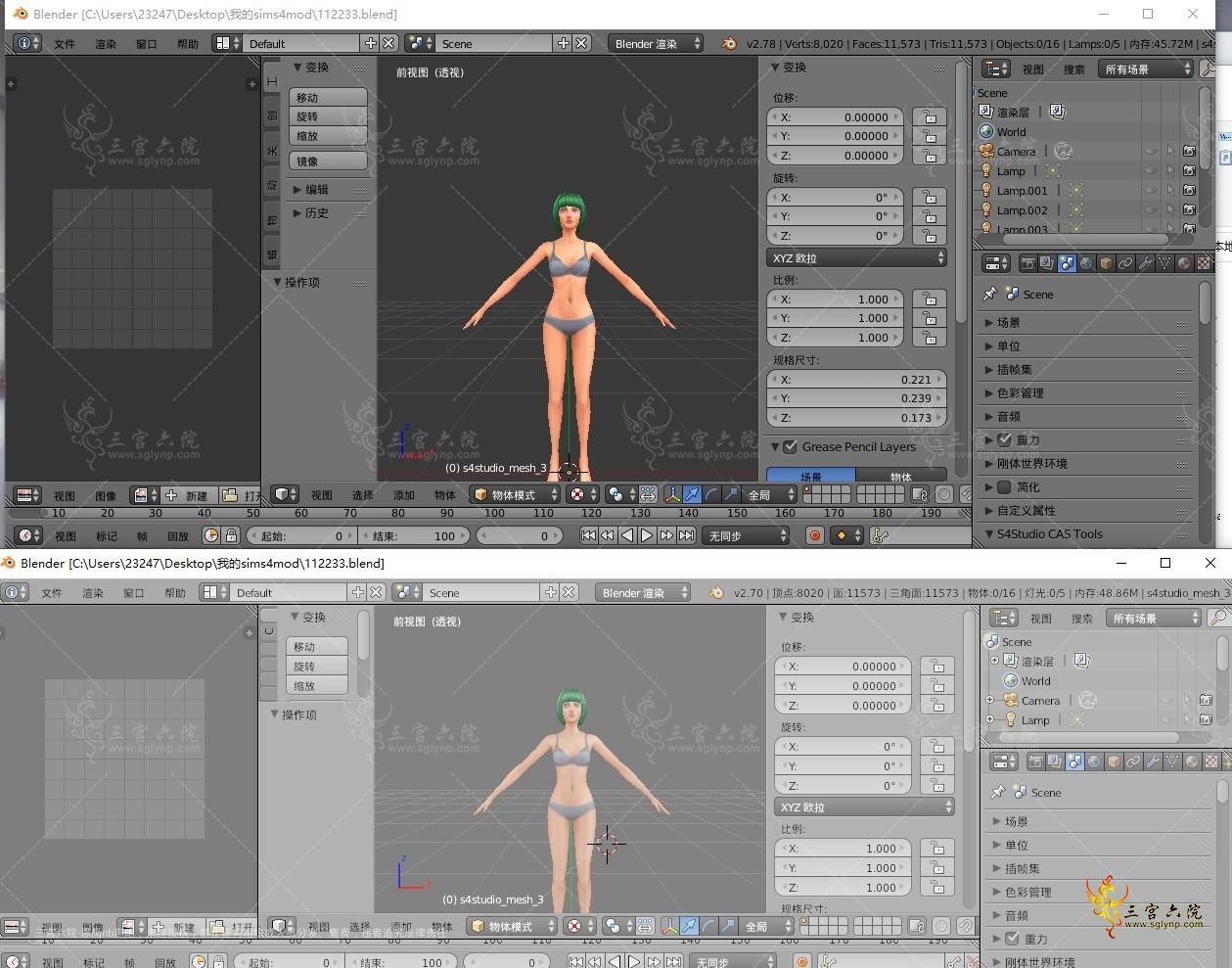Toggle the Gravity (重力) checkbox in top window
The width and height of the screenshot is (1232, 968).
click(x=1004, y=439)
